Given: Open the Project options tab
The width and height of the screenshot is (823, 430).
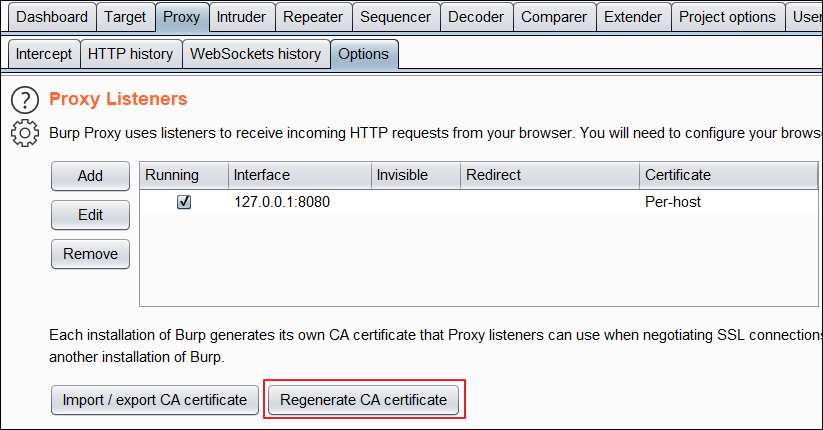Looking at the screenshot, I should [x=727, y=17].
